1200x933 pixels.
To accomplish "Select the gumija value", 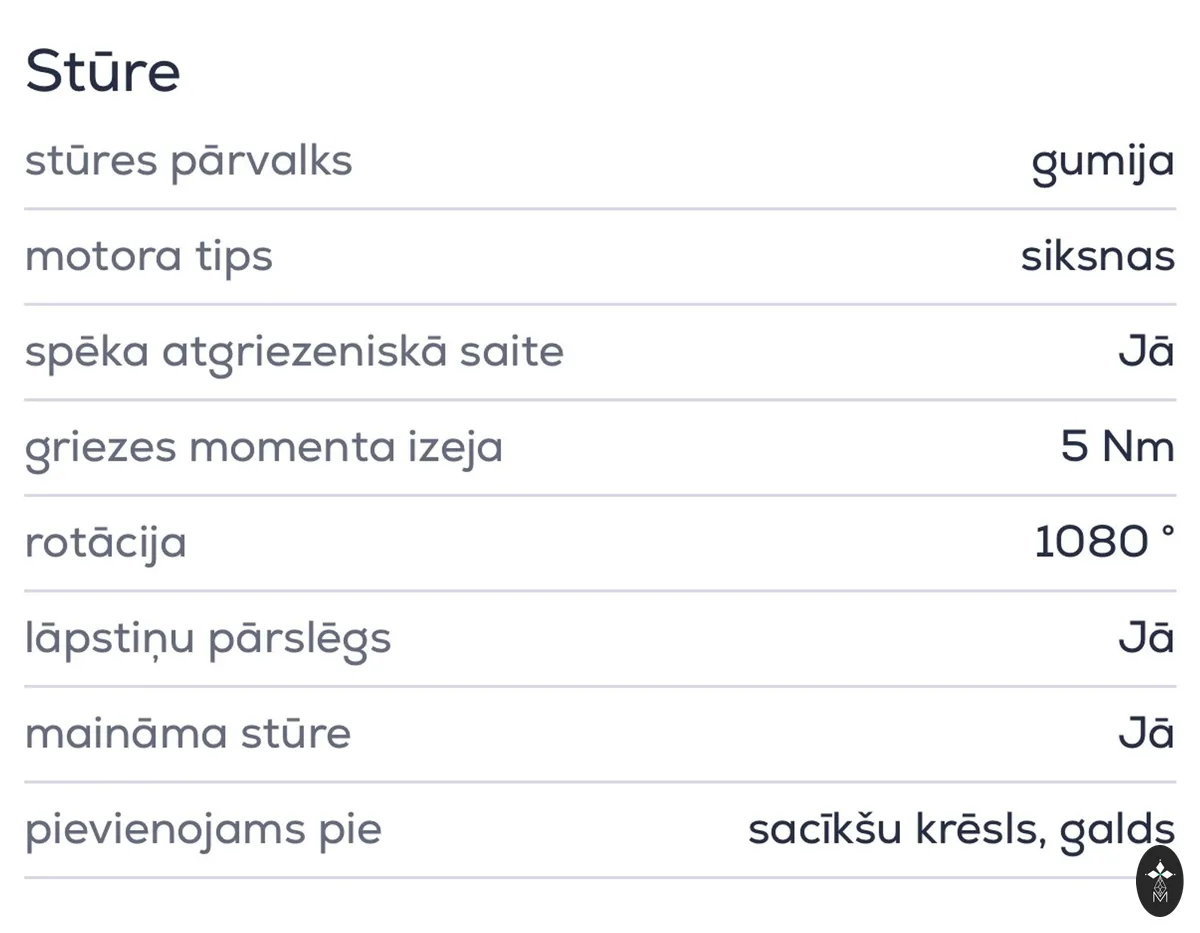I will 1103,163.
